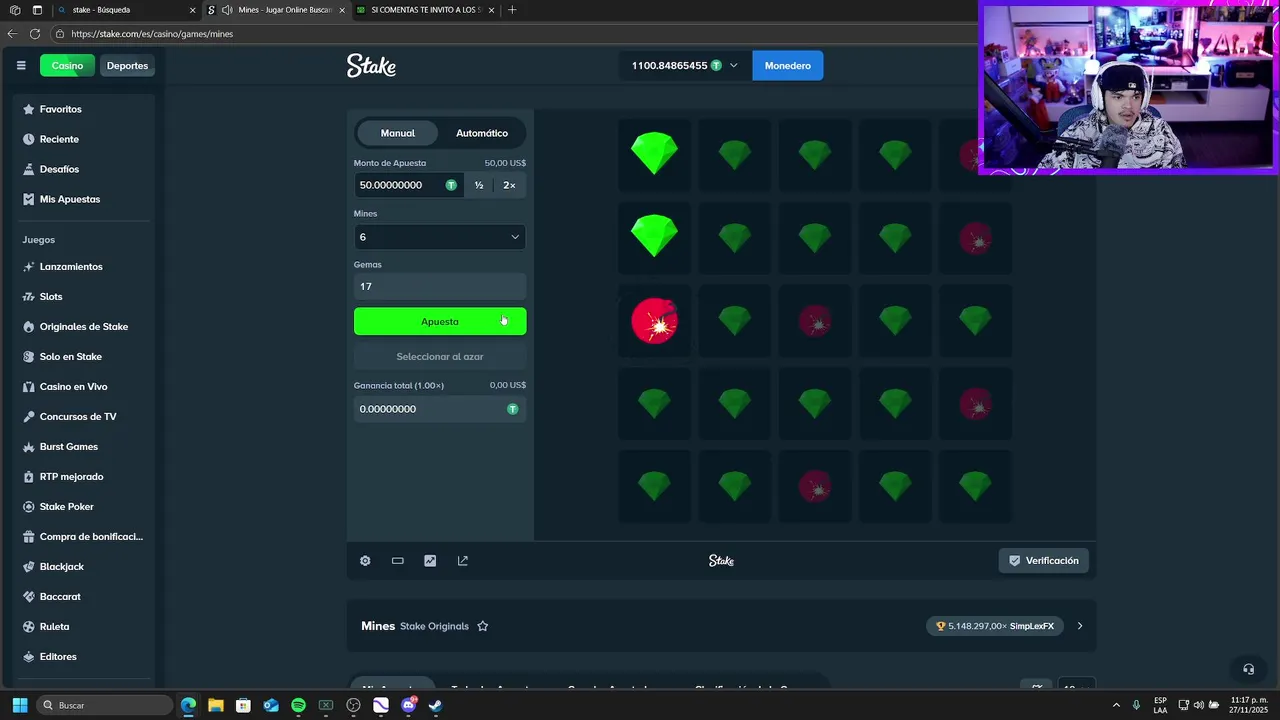Show hidden system tray icons
This screenshot has height=720, width=1280.
pos(1116,705)
